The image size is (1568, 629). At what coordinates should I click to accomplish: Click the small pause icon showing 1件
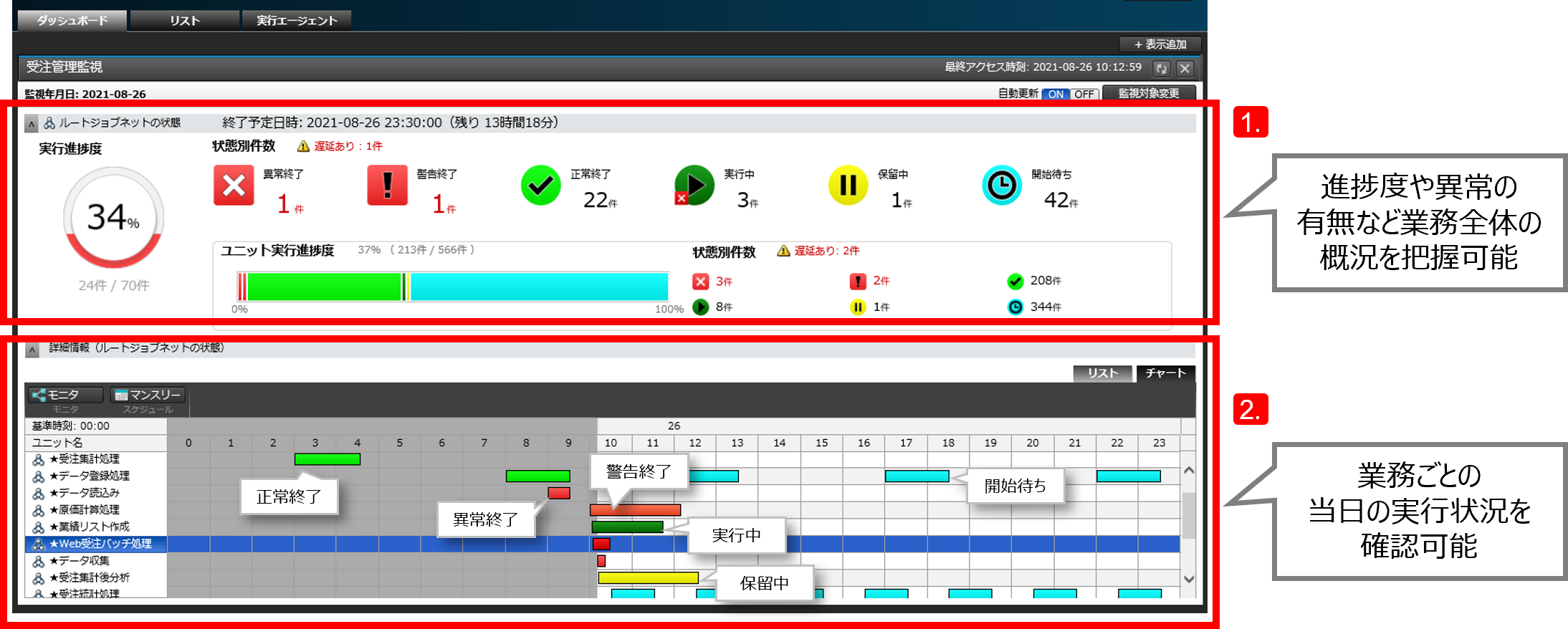point(858,307)
